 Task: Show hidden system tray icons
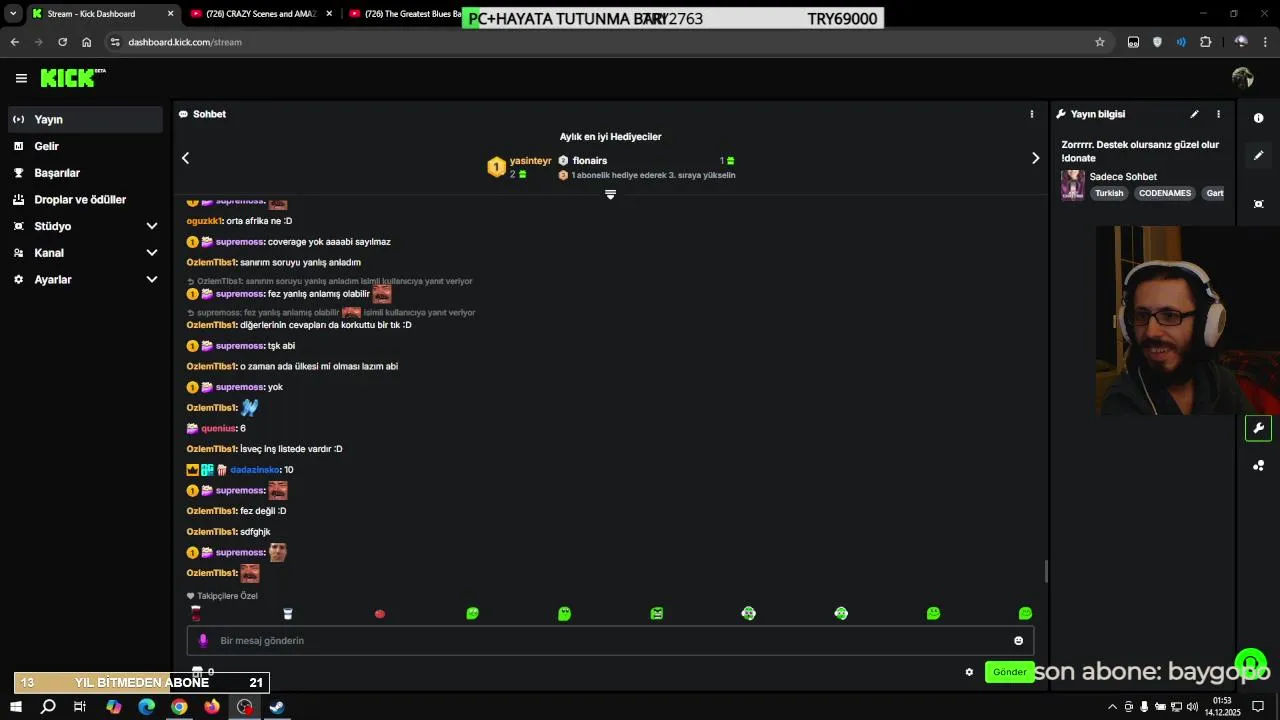(1112, 707)
